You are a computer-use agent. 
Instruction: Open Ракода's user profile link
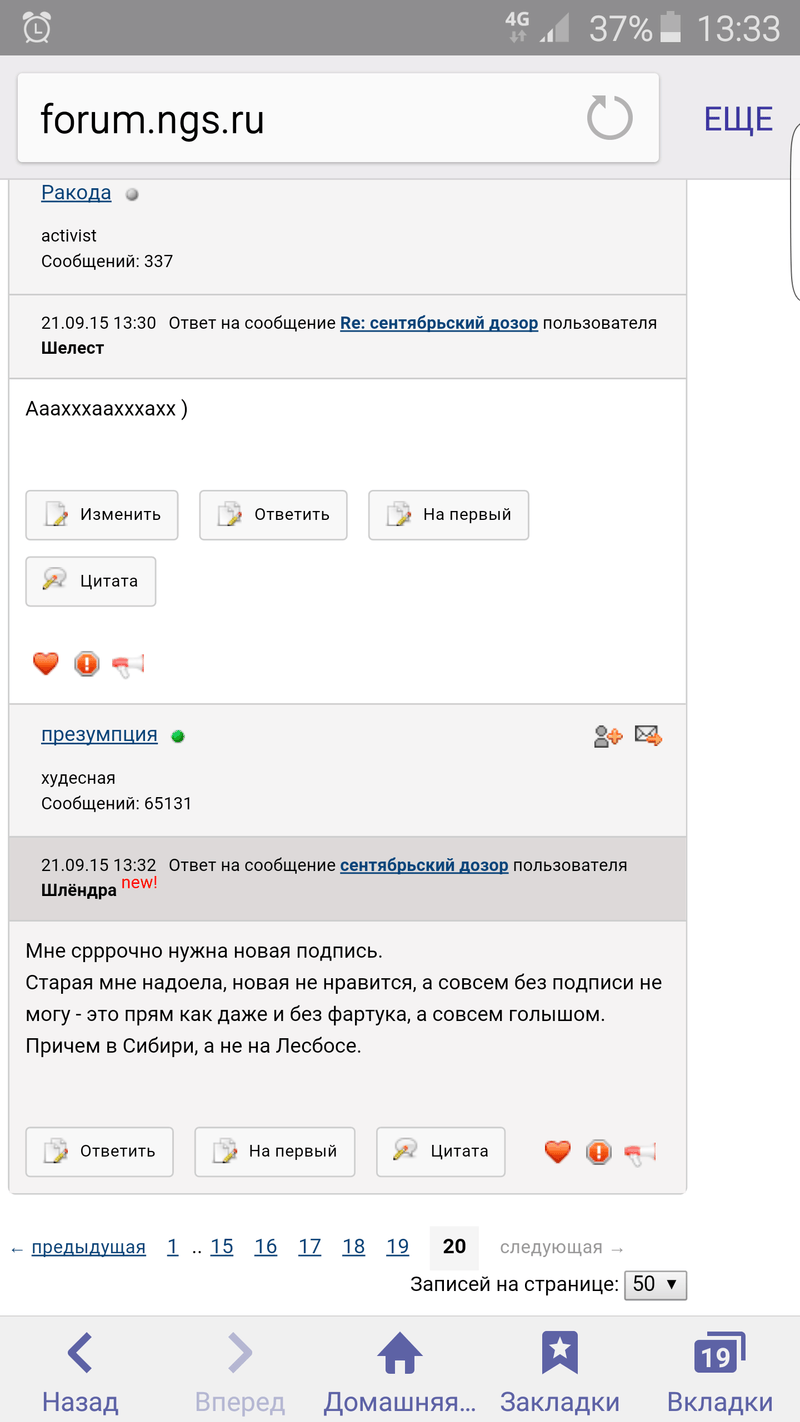(76, 193)
